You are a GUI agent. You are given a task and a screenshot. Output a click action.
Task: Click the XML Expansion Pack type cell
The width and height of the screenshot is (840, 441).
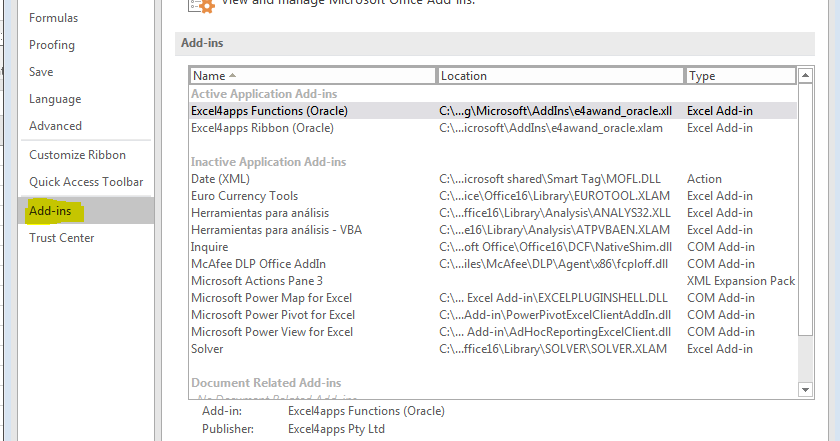click(x=741, y=281)
